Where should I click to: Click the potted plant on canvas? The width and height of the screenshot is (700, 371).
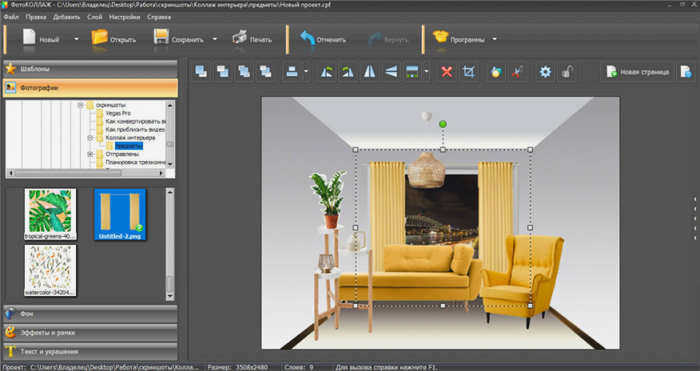click(x=329, y=199)
